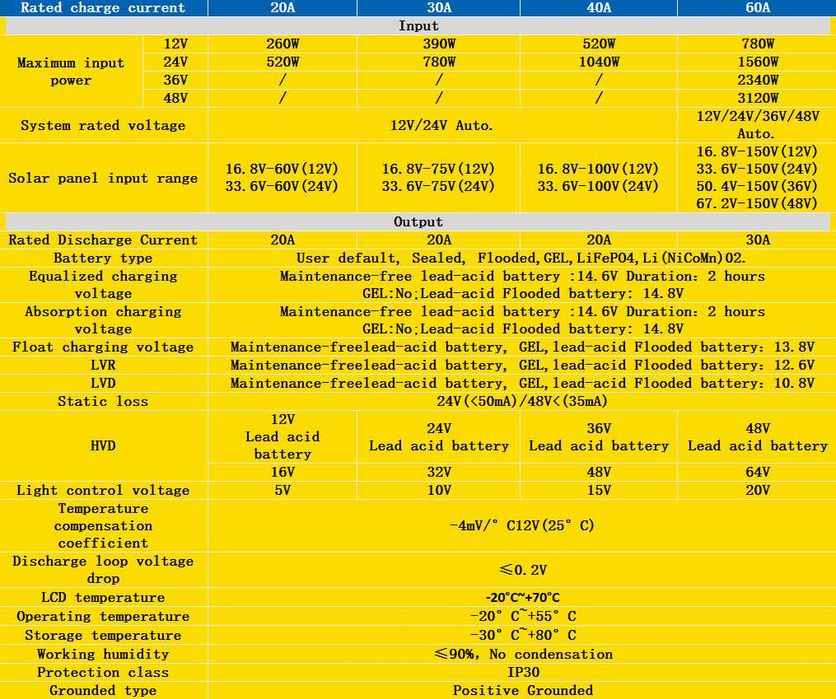Select the 2340W cell

pos(758,80)
